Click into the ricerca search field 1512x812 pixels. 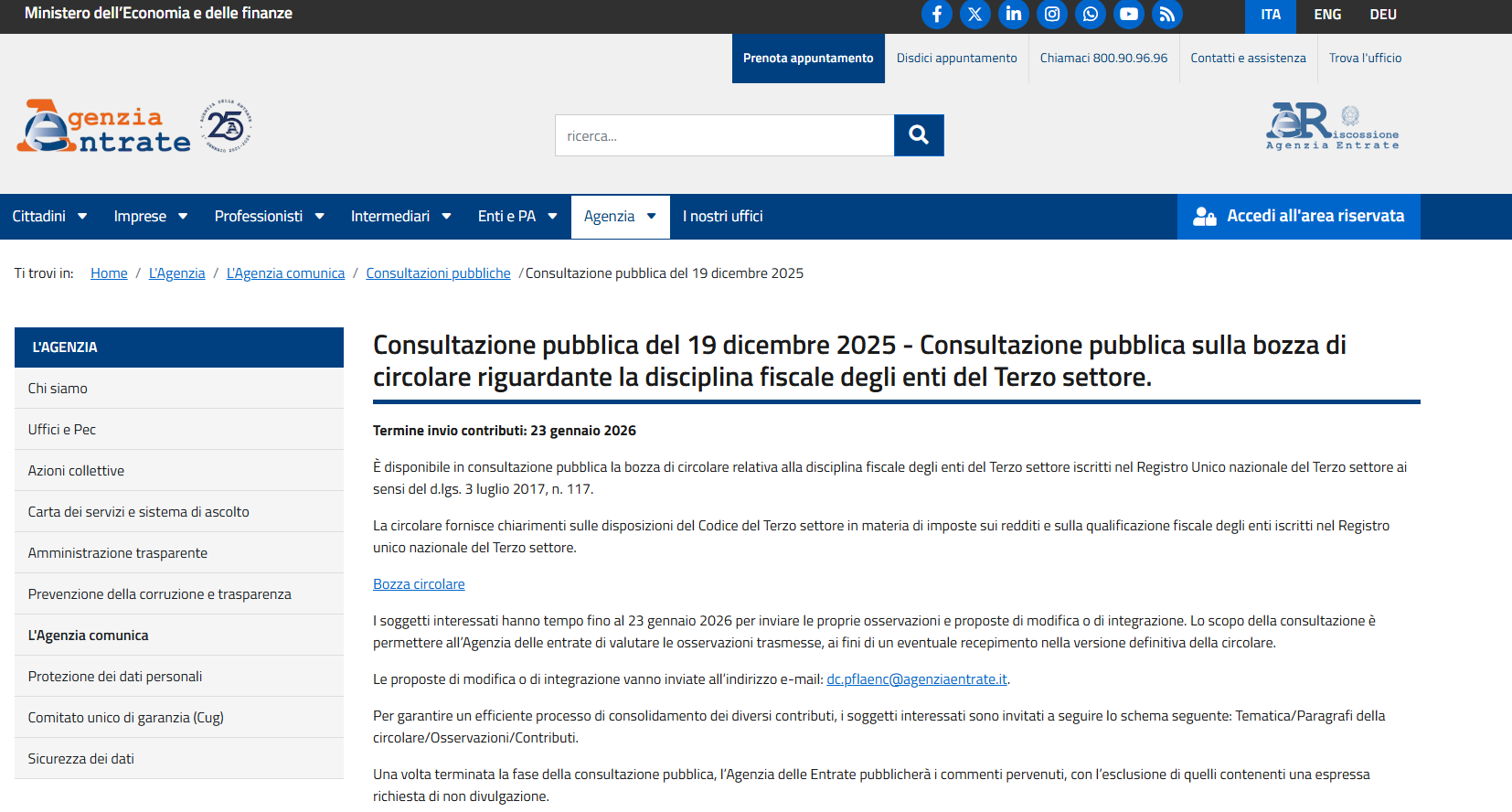724,136
